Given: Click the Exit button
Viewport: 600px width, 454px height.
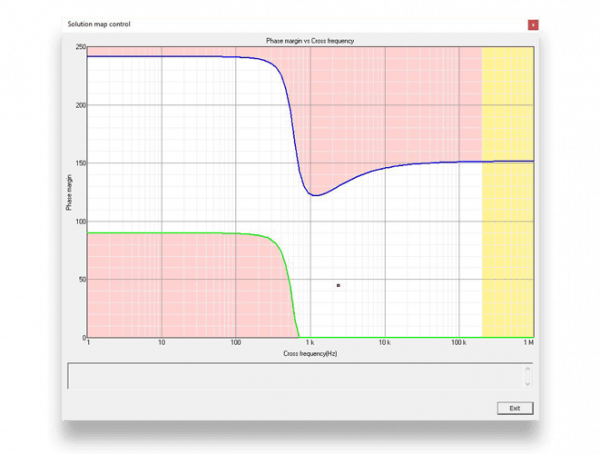Looking at the screenshot, I should tap(515, 408).
